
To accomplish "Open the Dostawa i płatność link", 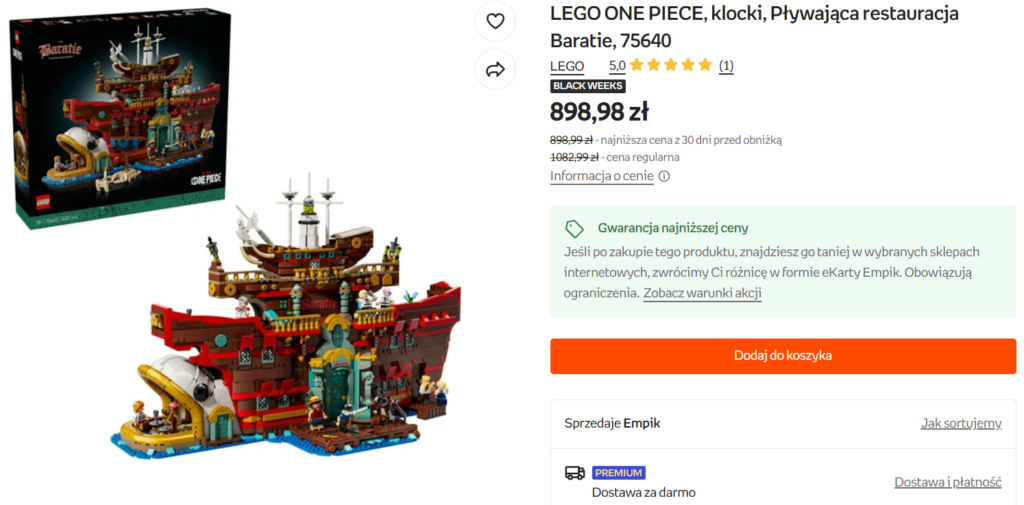I will click(x=947, y=482).
